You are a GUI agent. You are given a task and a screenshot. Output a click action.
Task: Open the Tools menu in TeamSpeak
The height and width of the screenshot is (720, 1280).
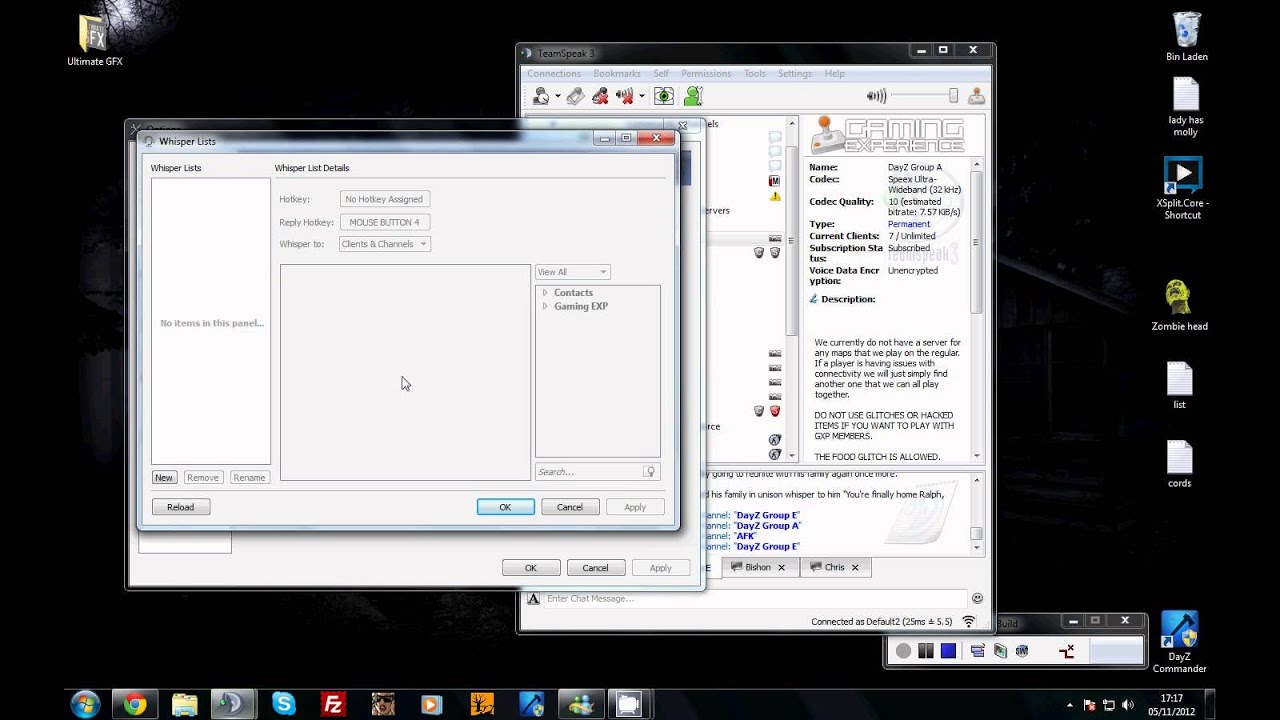tap(755, 73)
